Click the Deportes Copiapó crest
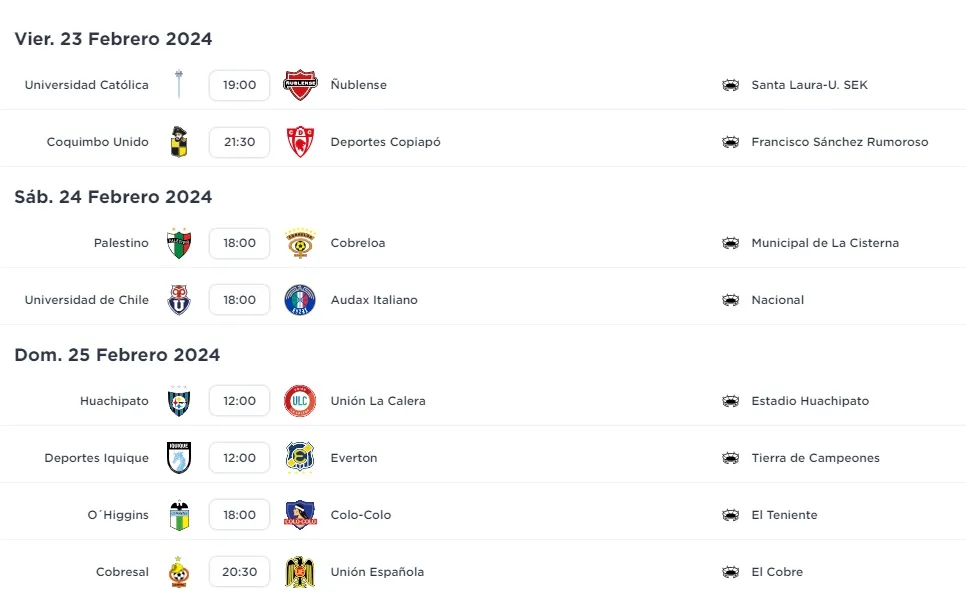 click(300, 142)
